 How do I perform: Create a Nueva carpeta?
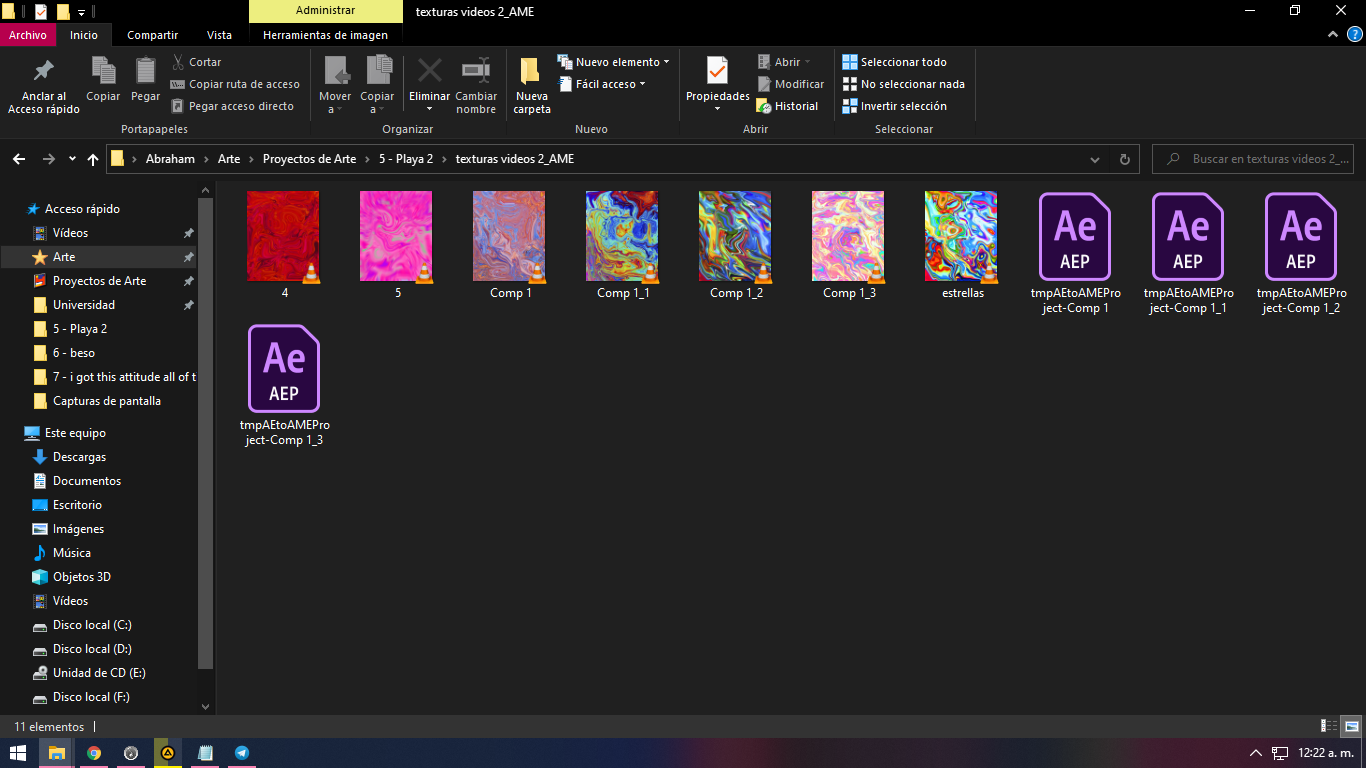pyautogui.click(x=532, y=85)
